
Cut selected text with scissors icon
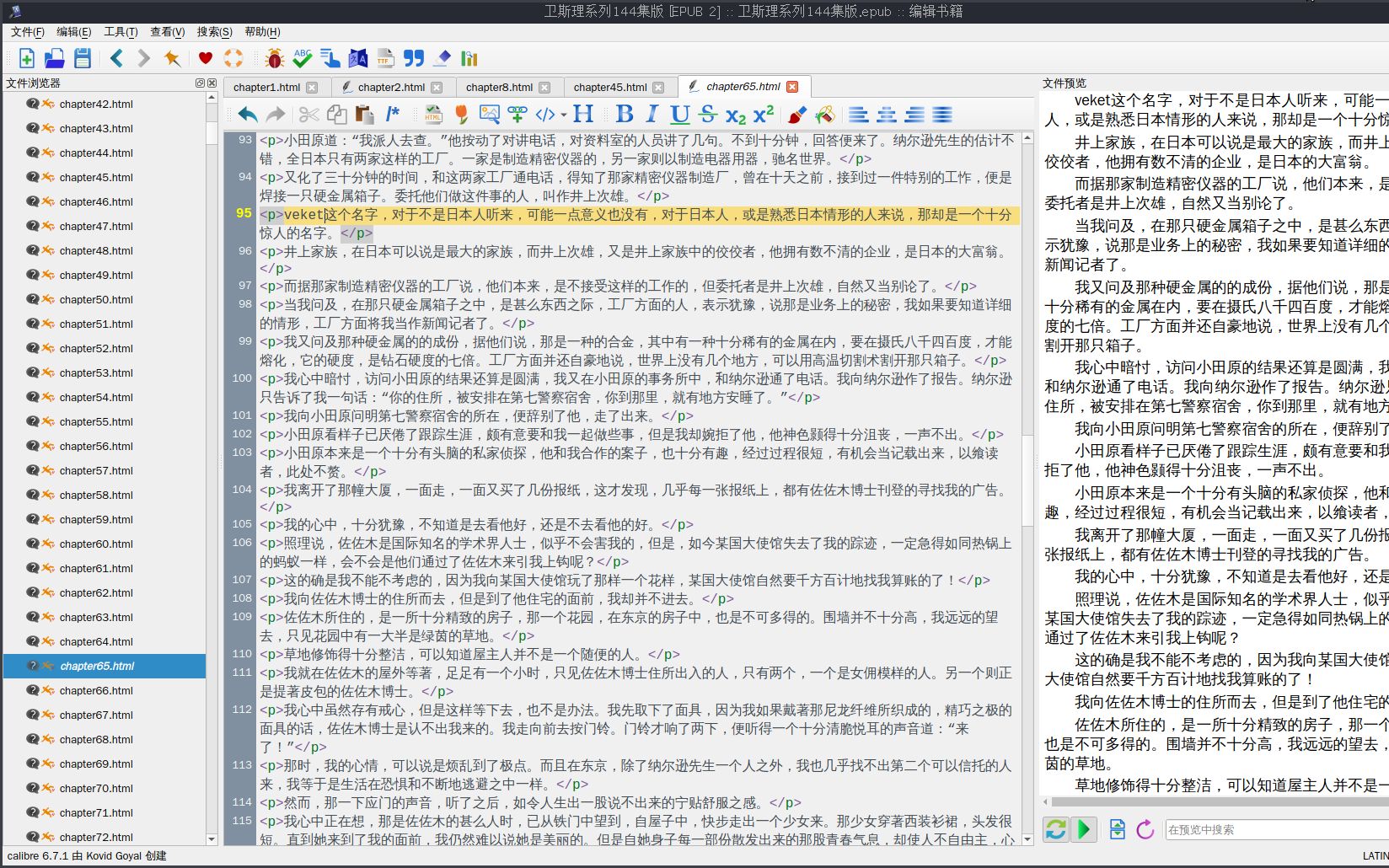click(x=308, y=114)
